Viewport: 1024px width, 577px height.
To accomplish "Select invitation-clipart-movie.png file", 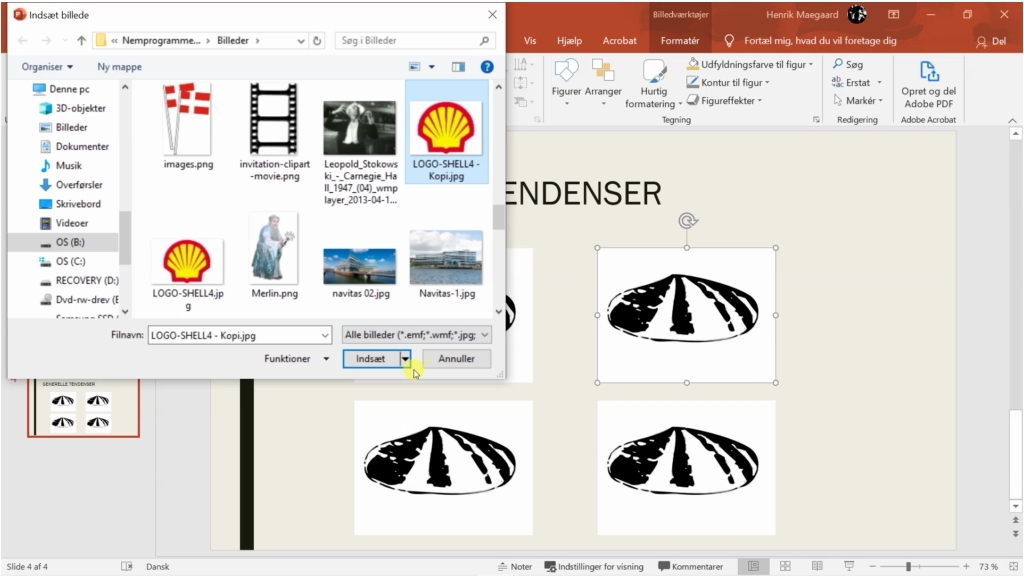I will tap(274, 132).
